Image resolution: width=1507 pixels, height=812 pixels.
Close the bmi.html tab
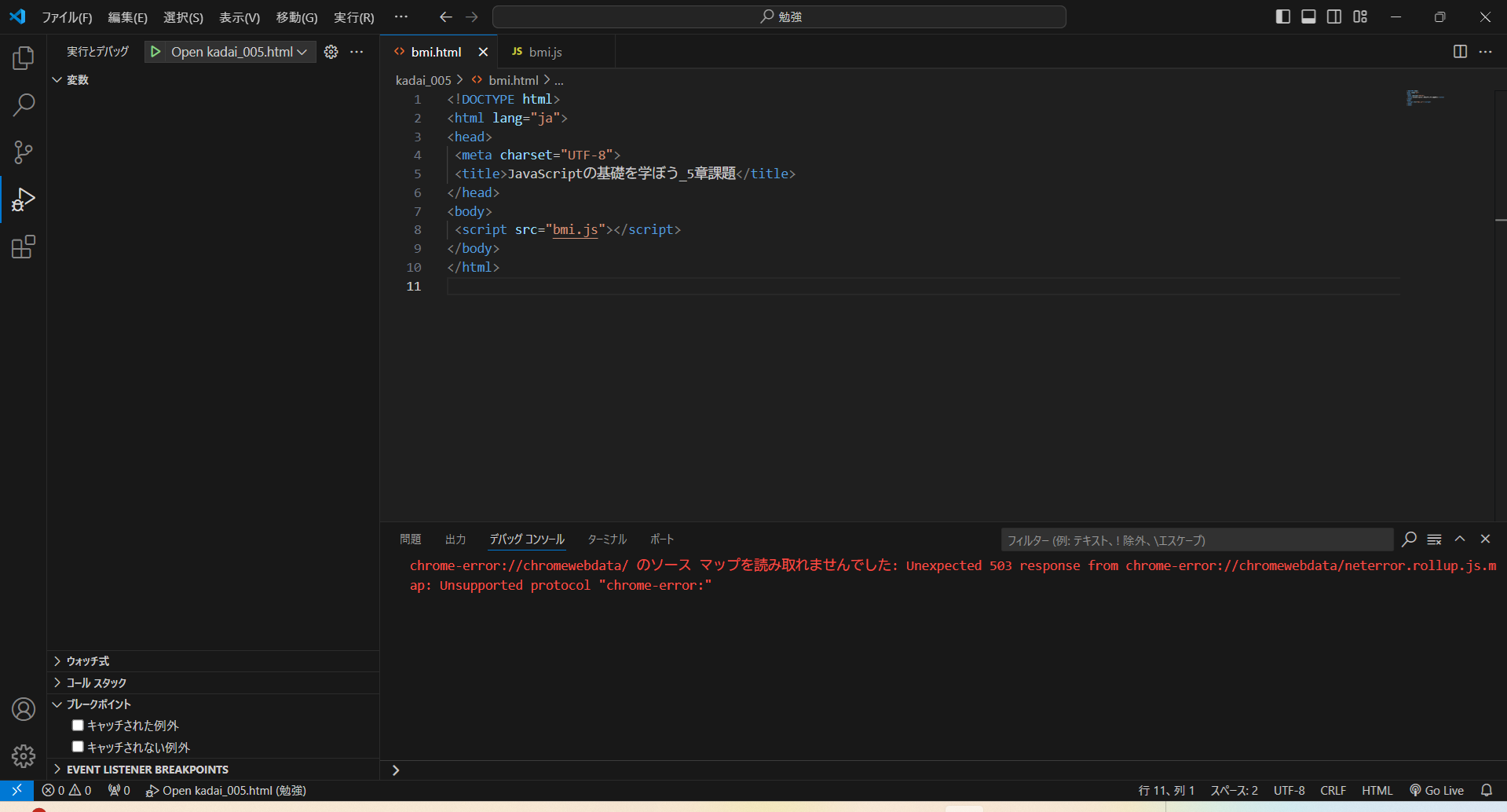pyautogui.click(x=483, y=52)
